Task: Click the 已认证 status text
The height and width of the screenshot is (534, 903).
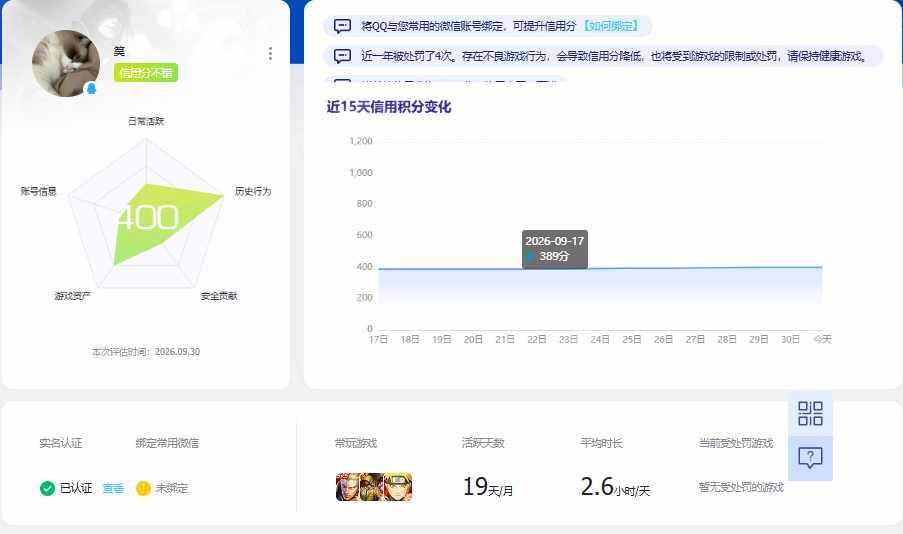Action: tap(76, 488)
